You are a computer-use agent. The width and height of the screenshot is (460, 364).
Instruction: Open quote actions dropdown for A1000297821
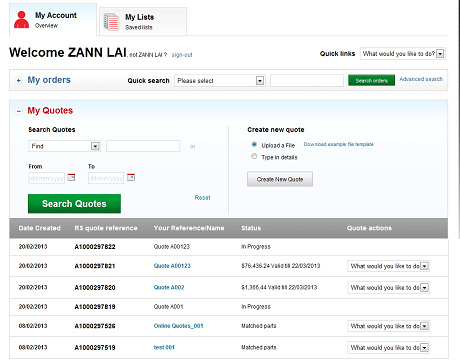[x=388, y=266]
